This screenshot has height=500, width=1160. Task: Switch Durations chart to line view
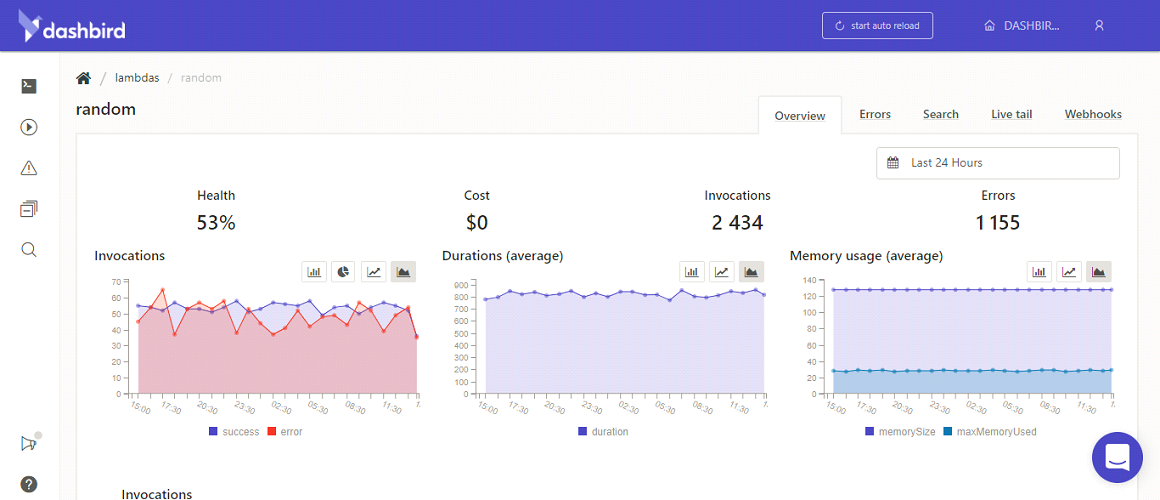(x=721, y=272)
